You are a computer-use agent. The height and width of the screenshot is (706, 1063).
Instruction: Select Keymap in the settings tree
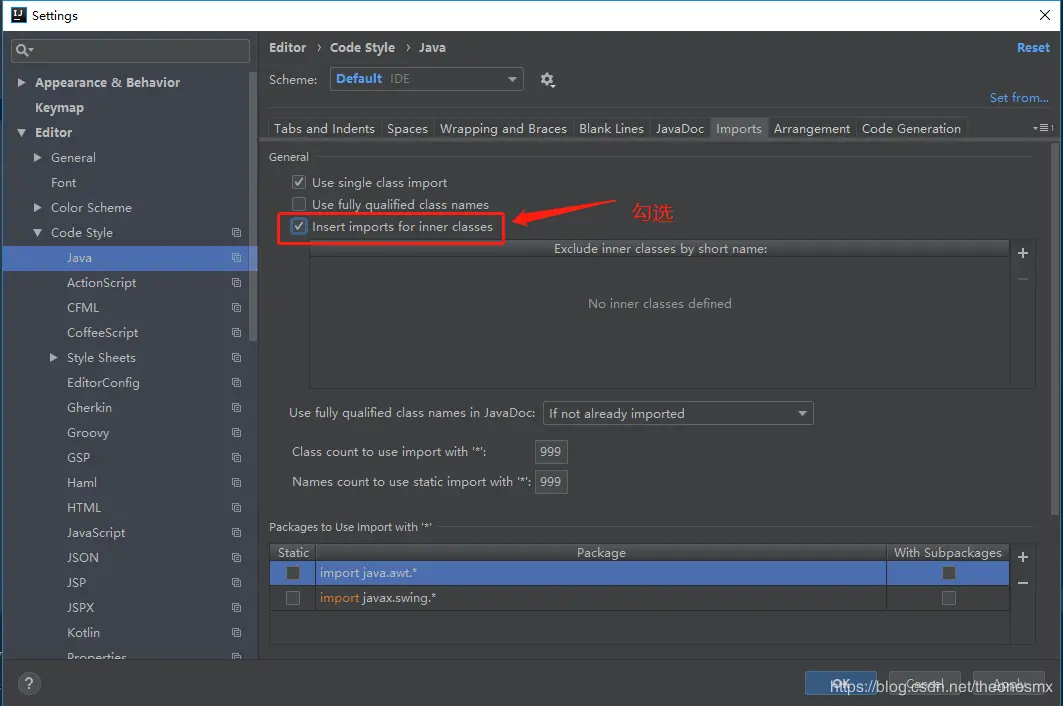coord(60,107)
